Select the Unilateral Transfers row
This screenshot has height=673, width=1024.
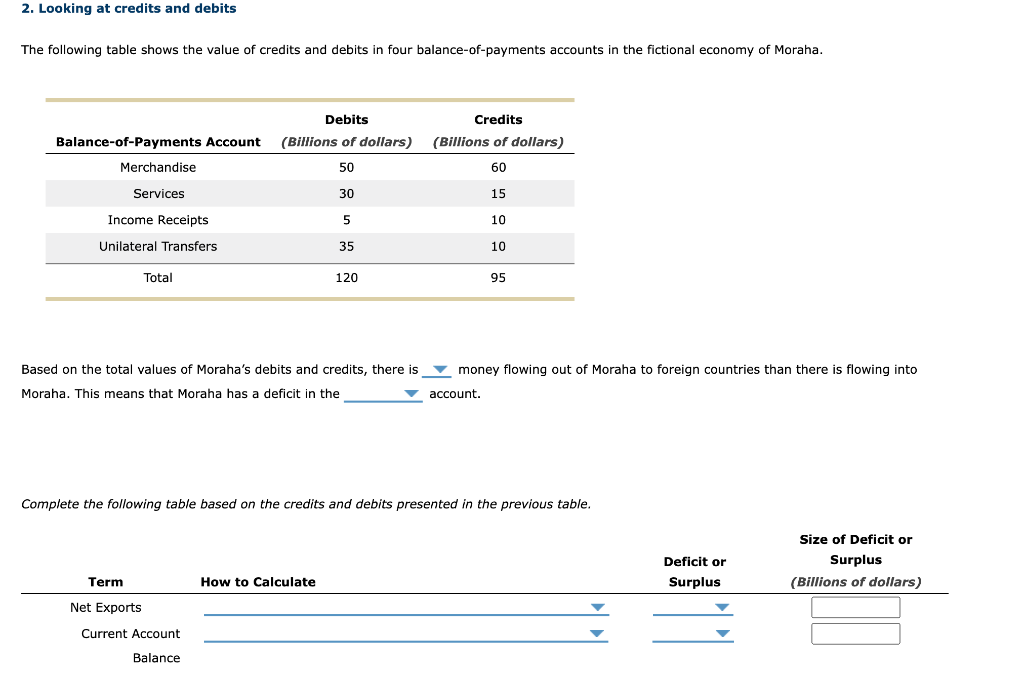(158, 246)
